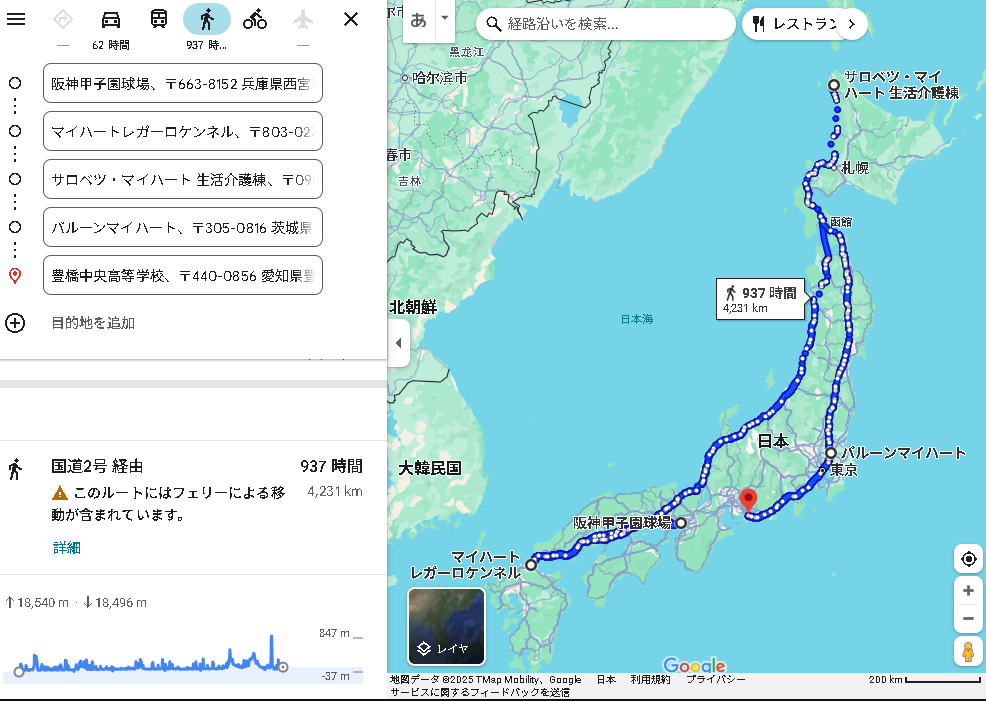The image size is (986, 701).
Task: Click the ↓18,496 m elevation loss text
Action: 114,602
